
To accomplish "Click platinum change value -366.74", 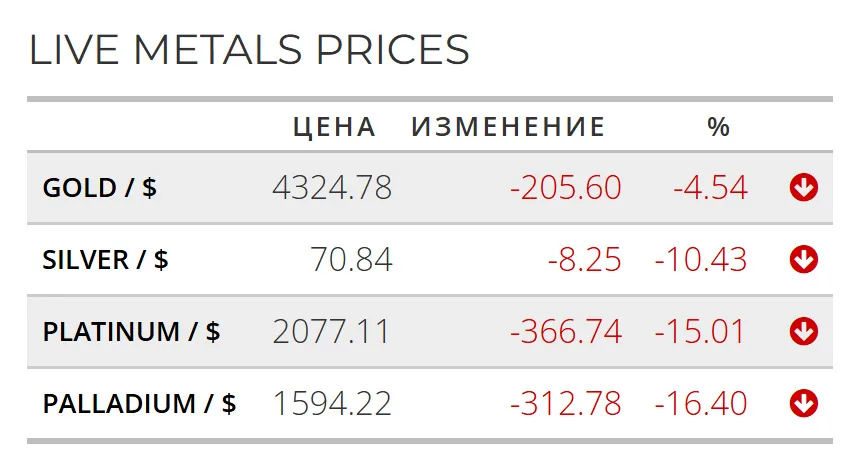I will click(565, 332).
